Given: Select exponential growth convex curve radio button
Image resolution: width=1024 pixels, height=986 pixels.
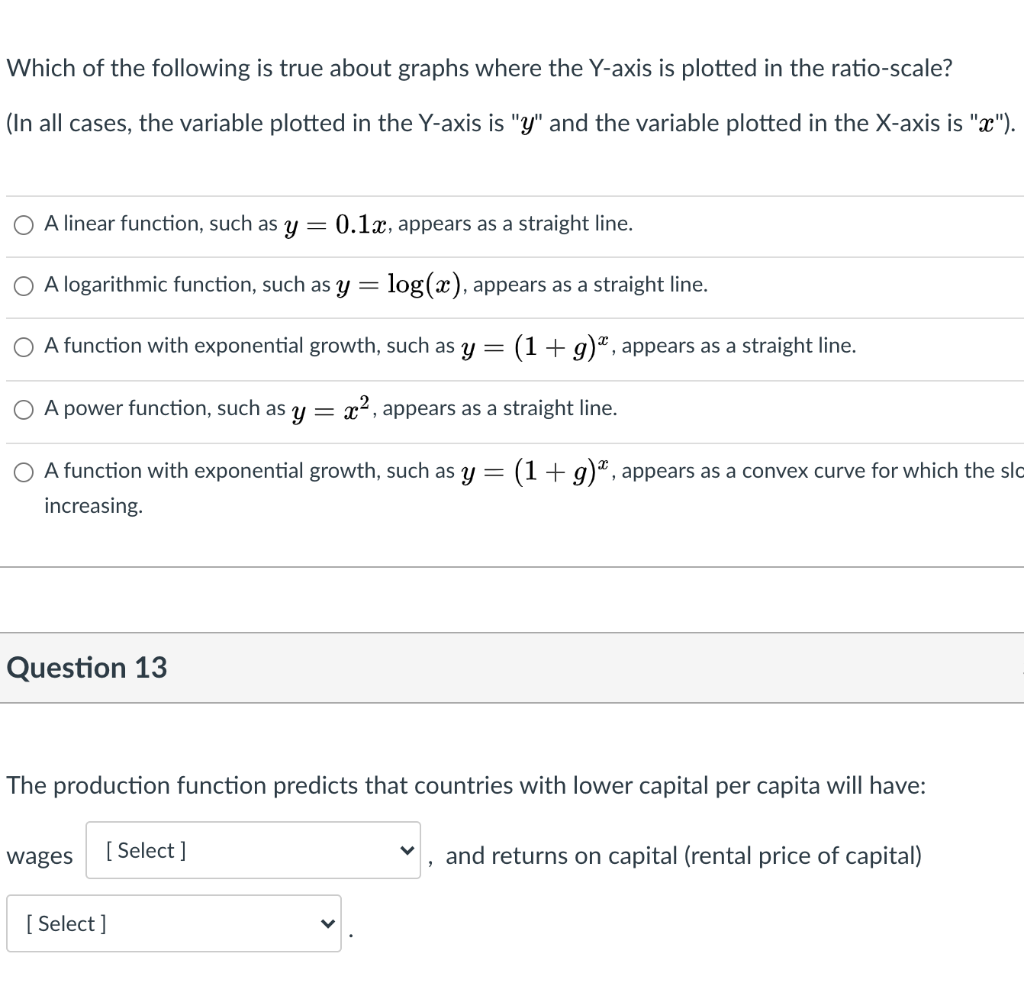Looking at the screenshot, I should tap(24, 471).
